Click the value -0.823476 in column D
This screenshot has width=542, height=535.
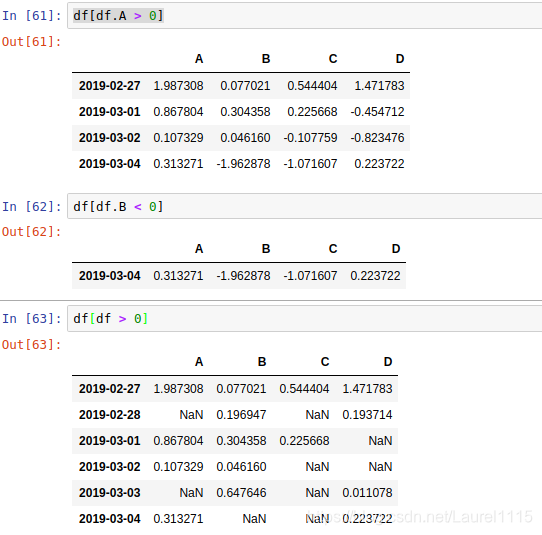[x=377, y=138]
